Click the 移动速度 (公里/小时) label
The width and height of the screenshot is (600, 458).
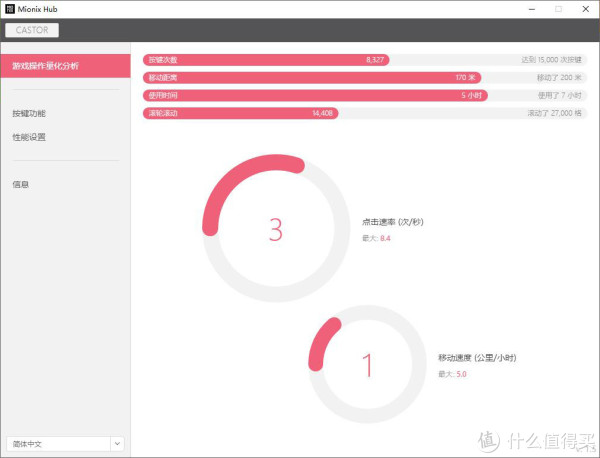tap(477, 358)
